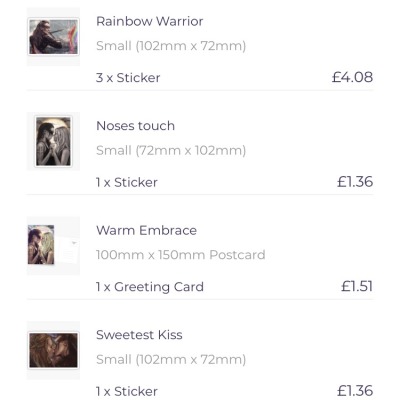Open the Warm Embrace postcard thumbnail
The width and height of the screenshot is (400, 400).
click(53, 246)
